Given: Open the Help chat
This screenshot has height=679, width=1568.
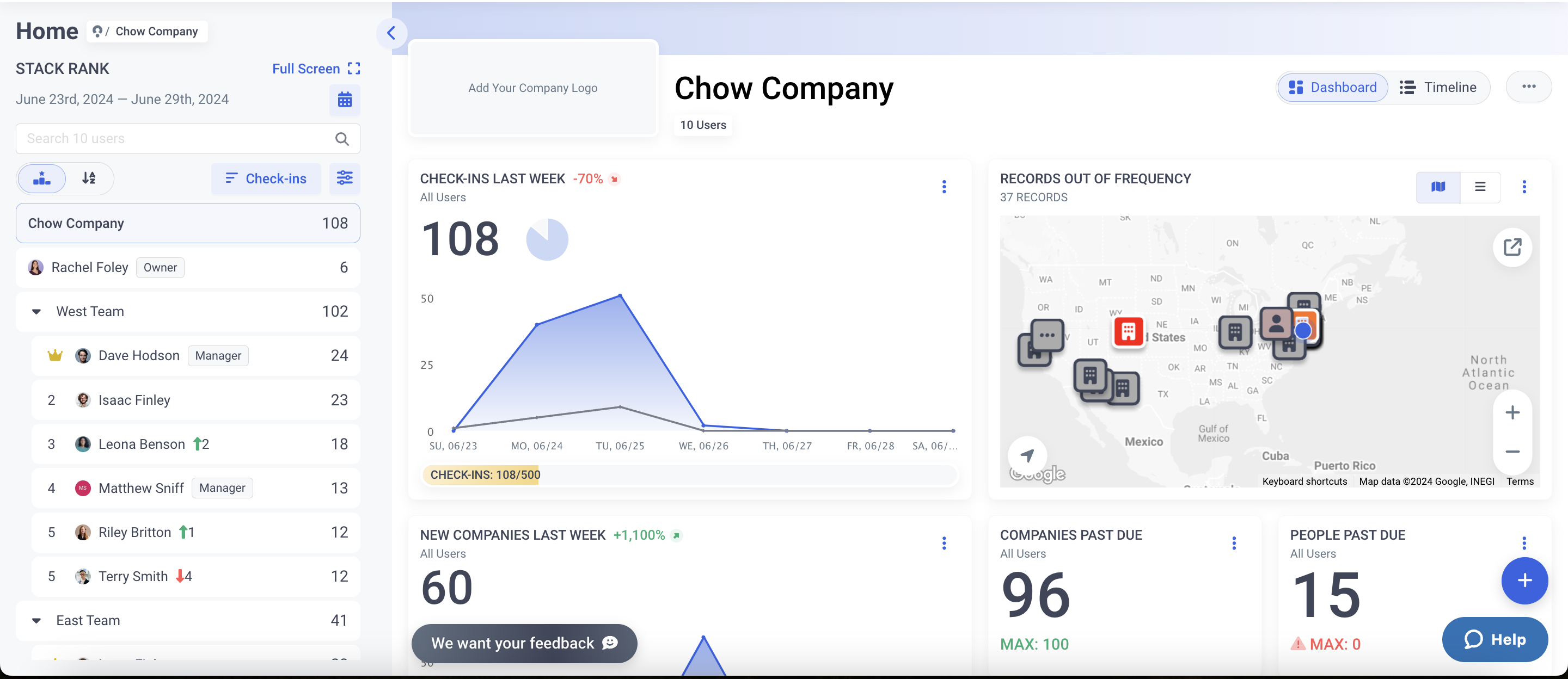Looking at the screenshot, I should 1494,639.
